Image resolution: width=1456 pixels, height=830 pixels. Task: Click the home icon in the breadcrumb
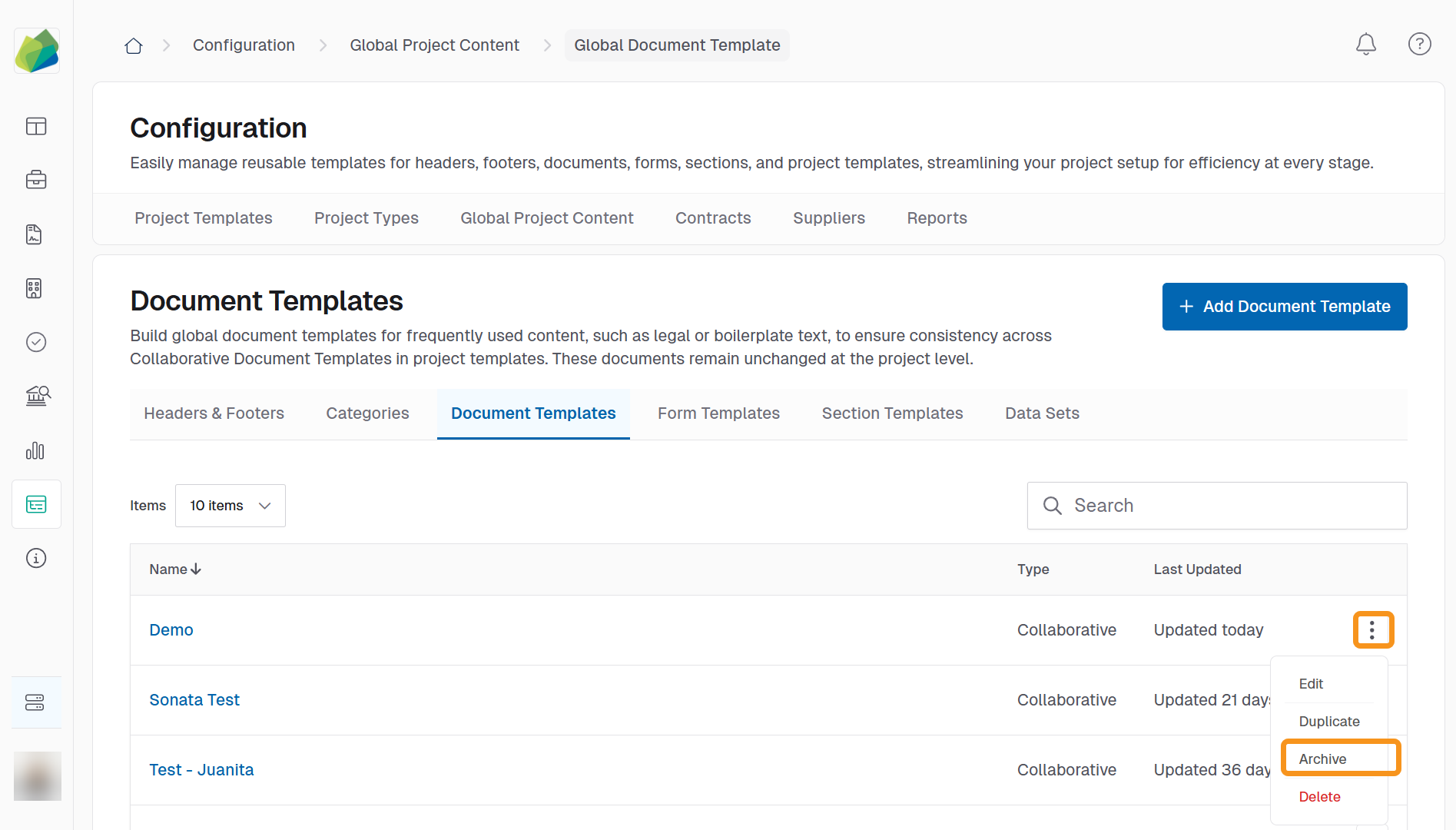click(134, 45)
